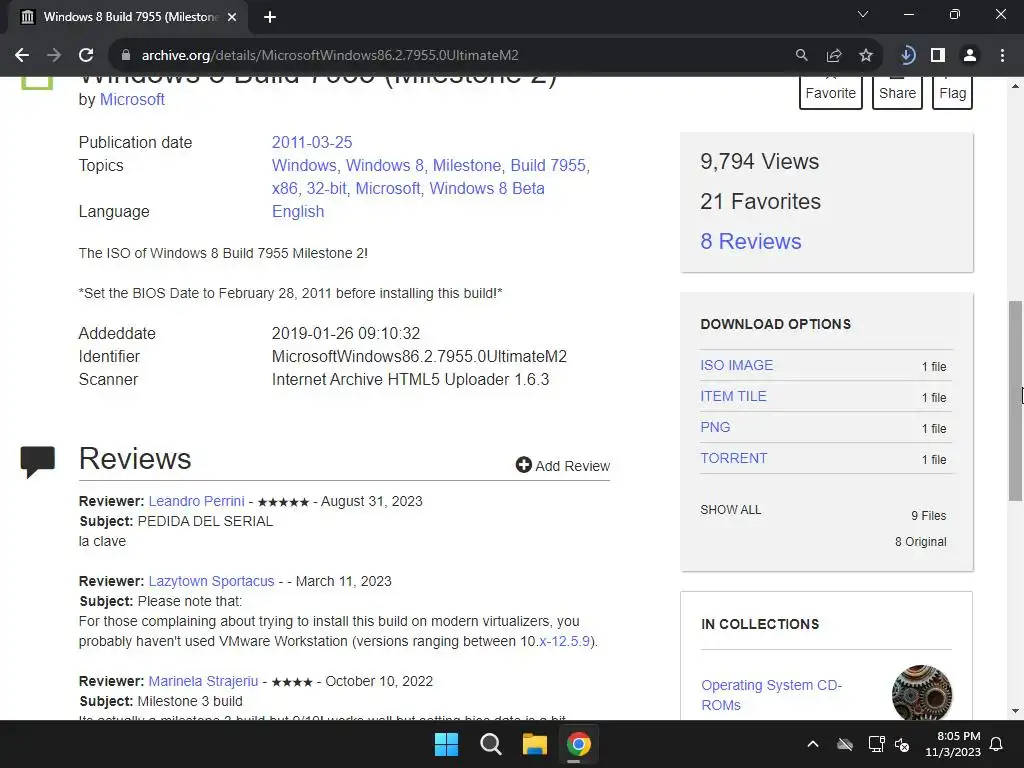Click the '8 Original' text

pos(920,541)
